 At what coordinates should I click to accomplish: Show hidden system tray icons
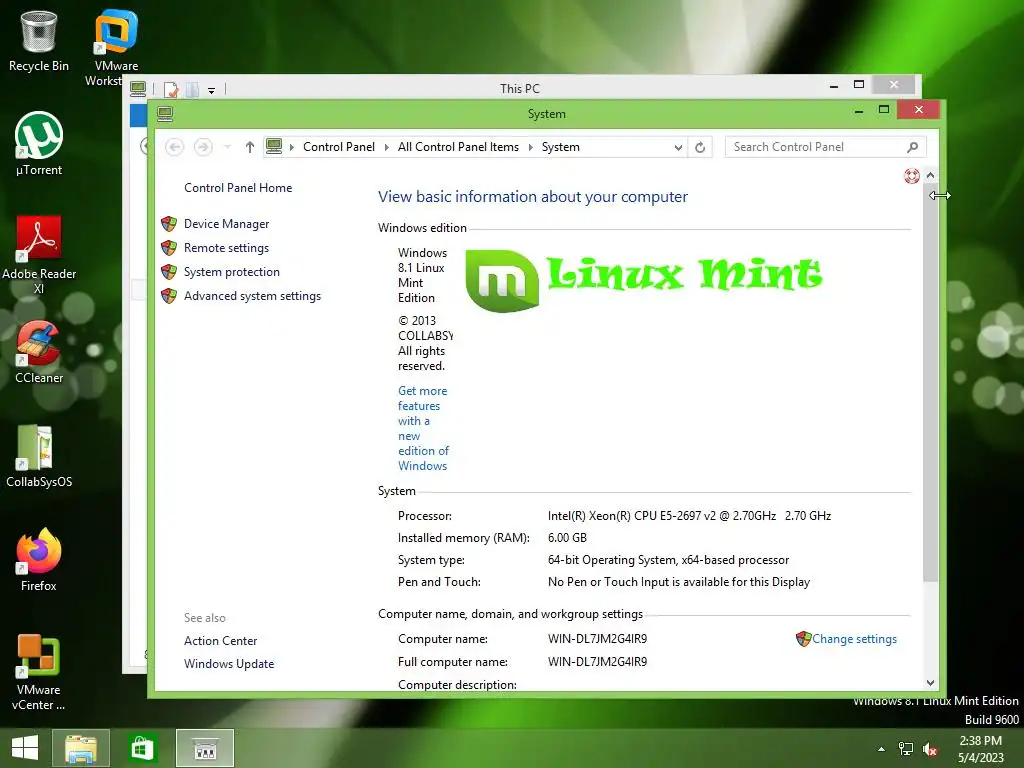point(881,749)
